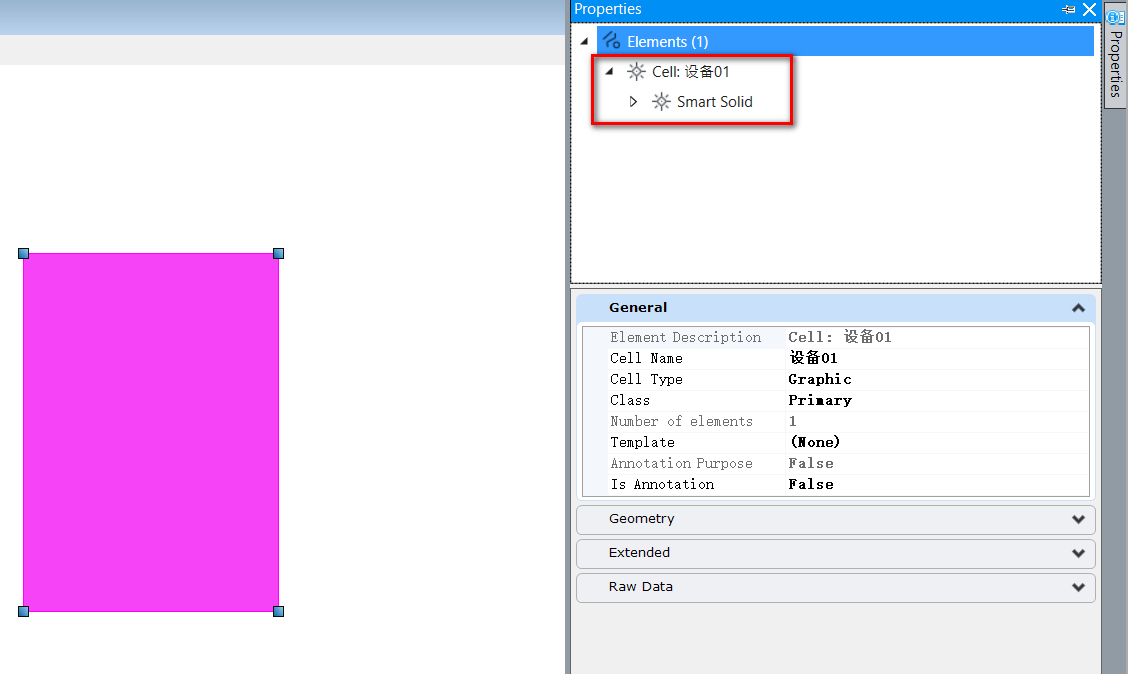Expand the Smart Solid tree node
The image size is (1128, 674).
pos(633,101)
